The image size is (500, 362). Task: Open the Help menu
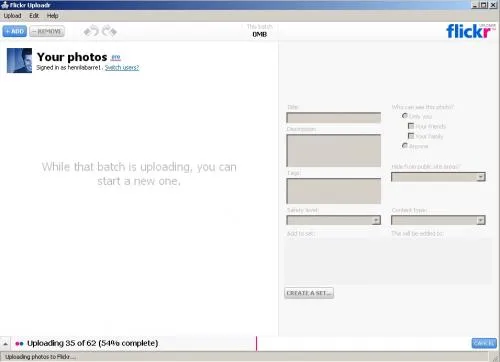point(52,16)
